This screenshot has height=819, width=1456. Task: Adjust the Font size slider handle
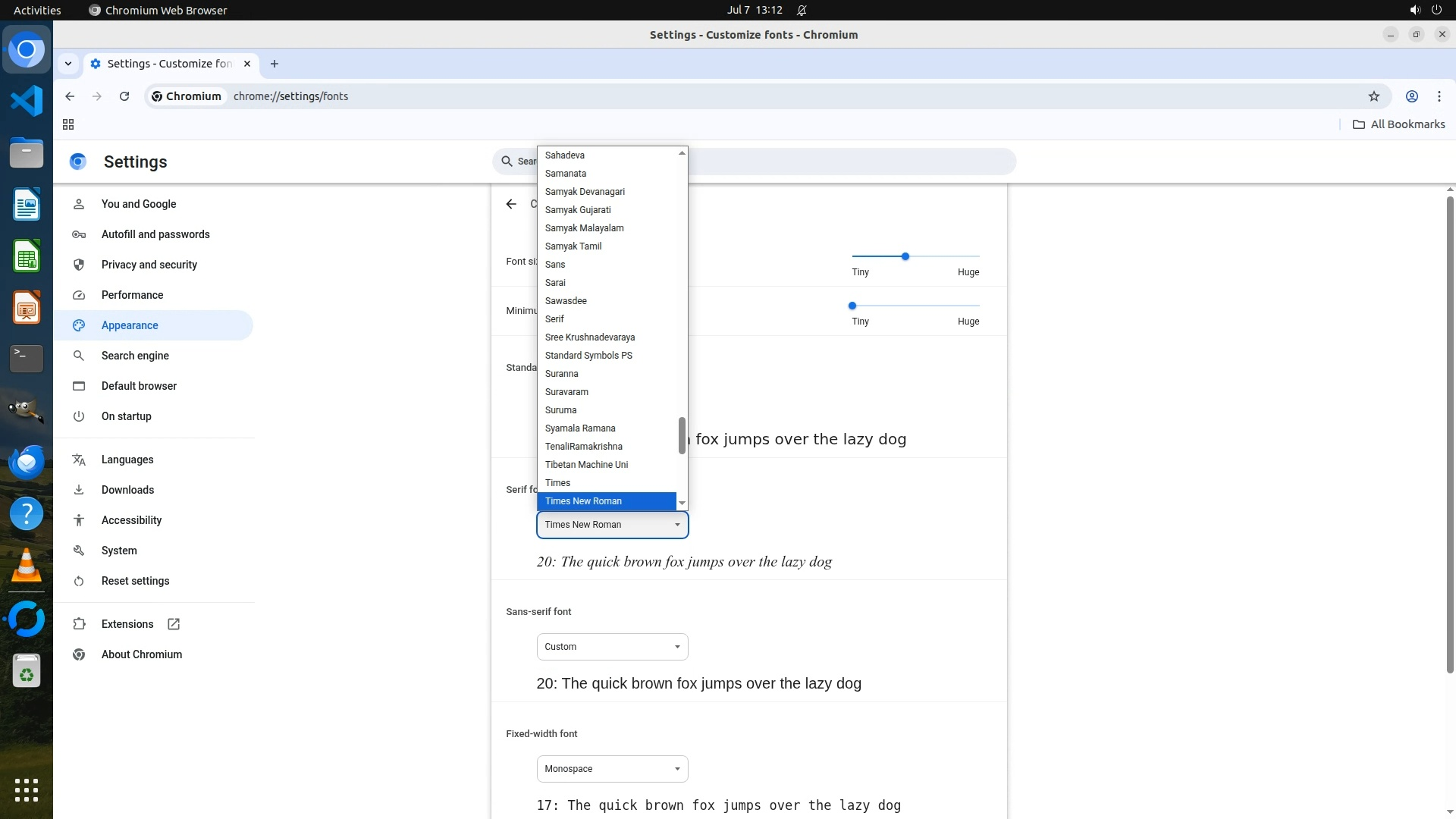tap(905, 256)
